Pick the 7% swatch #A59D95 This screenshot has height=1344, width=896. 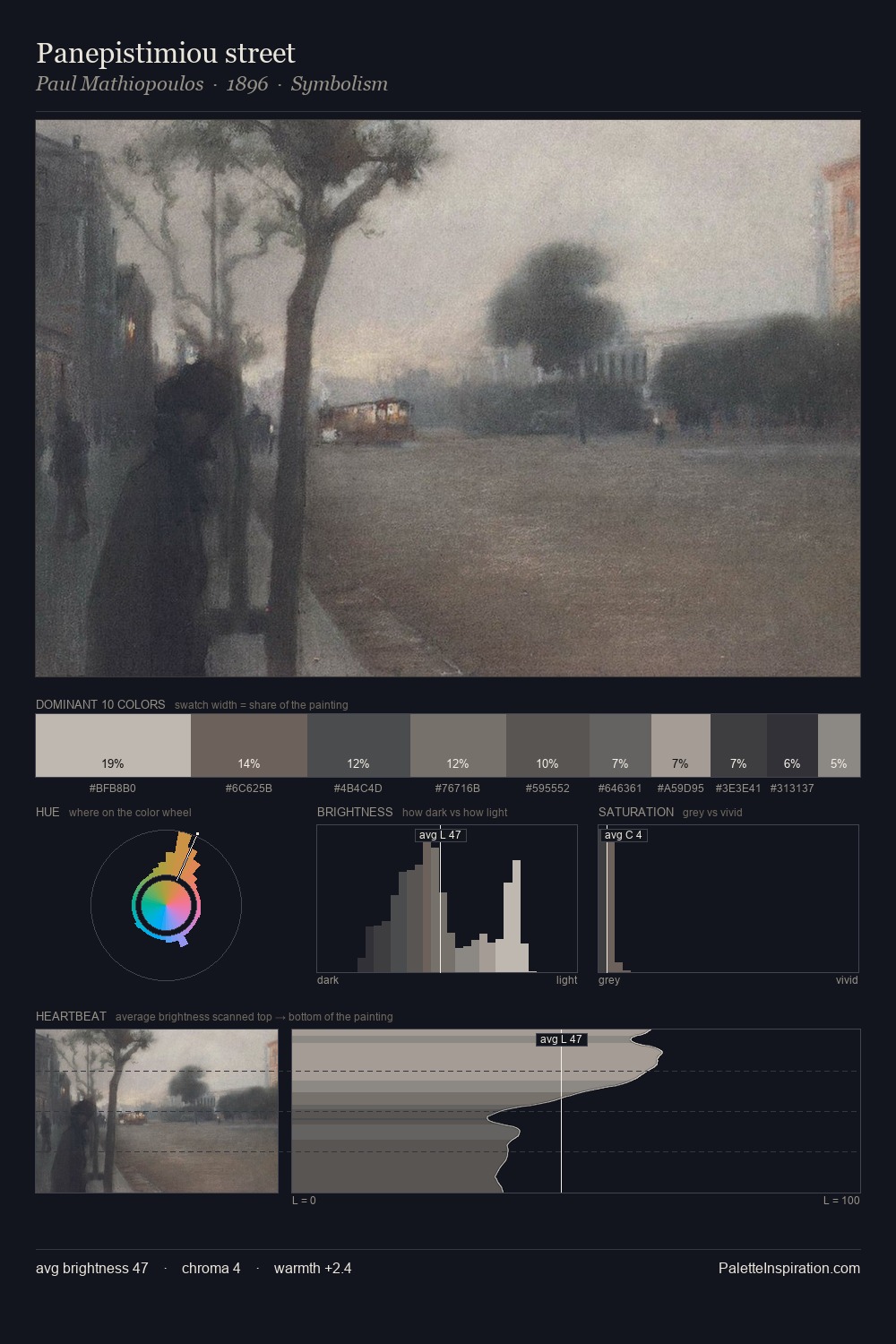coord(681,745)
